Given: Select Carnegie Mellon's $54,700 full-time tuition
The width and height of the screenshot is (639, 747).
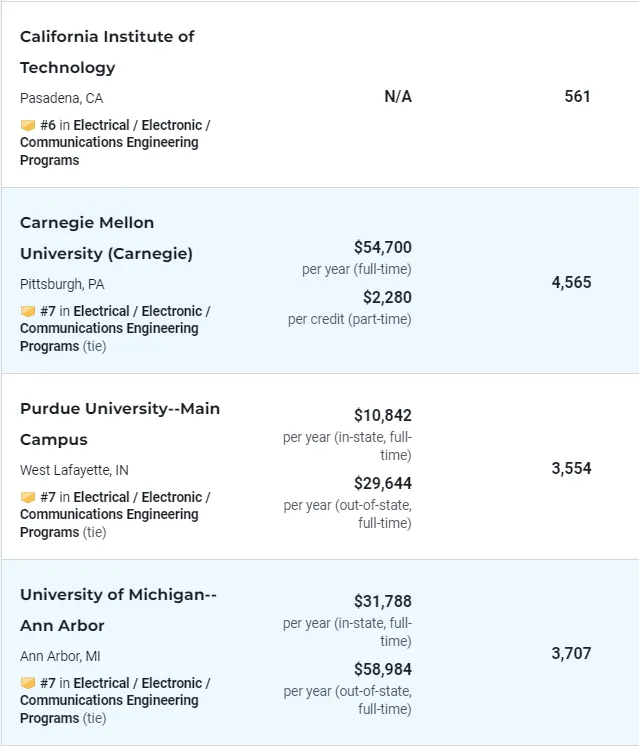Looking at the screenshot, I should tap(382, 247).
